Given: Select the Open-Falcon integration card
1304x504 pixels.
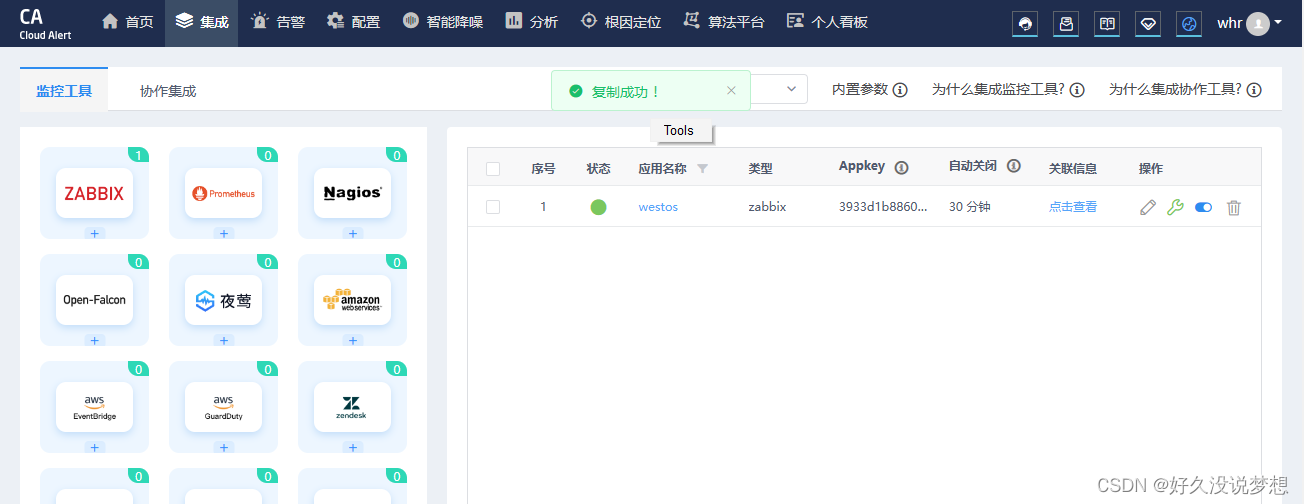Looking at the screenshot, I should click(94, 300).
